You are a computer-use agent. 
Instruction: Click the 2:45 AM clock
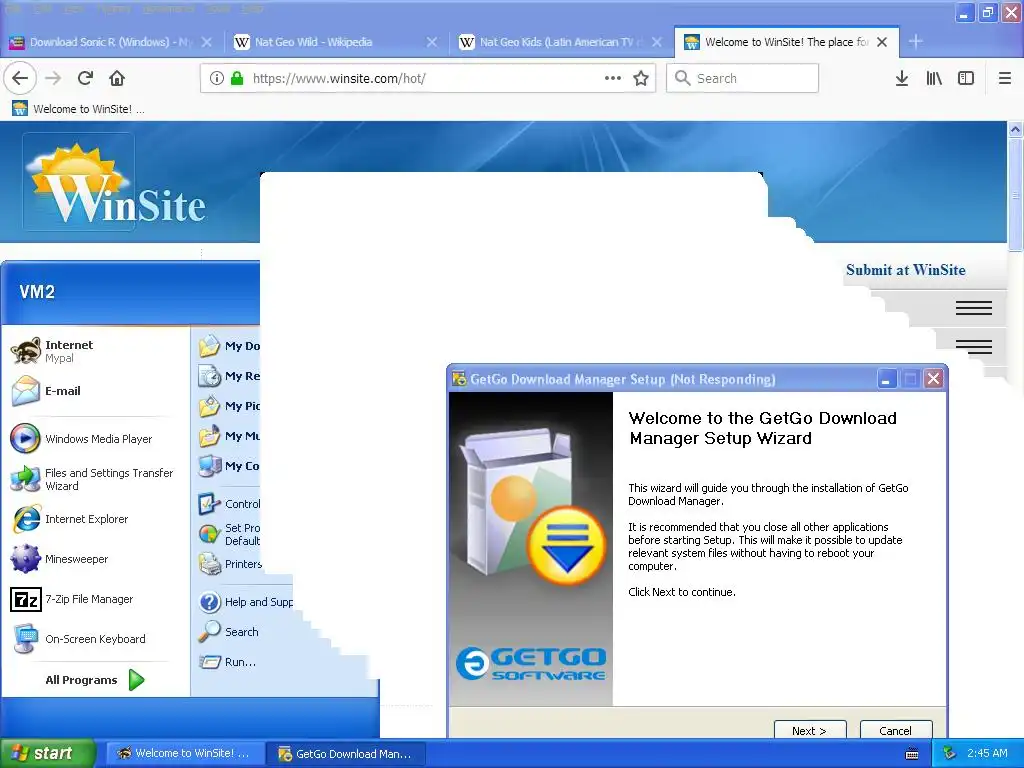[987, 754]
